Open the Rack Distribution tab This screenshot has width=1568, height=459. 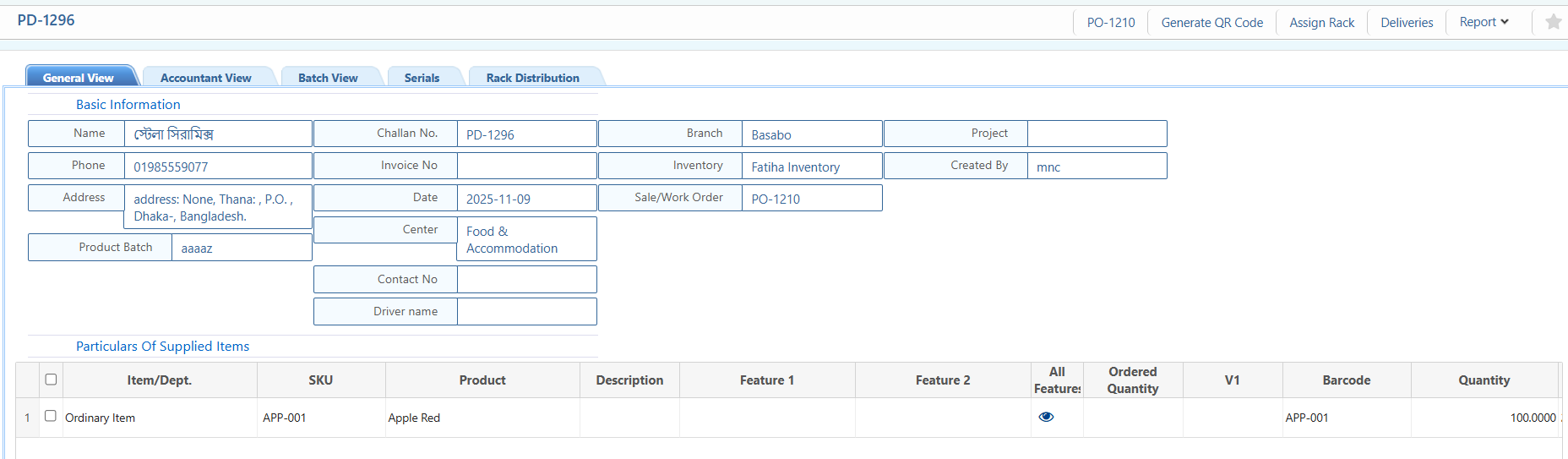(532, 77)
